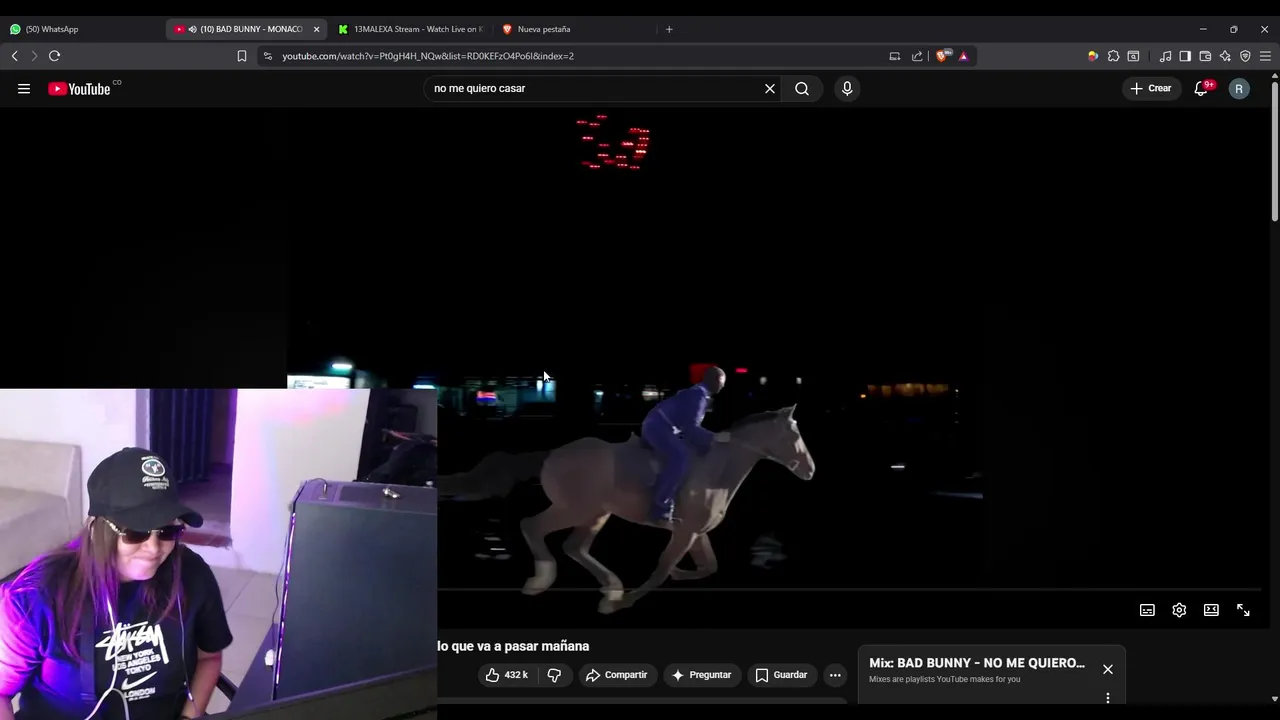This screenshot has width=1280, height=720.
Task: Open the Leo AI sparkle icon
Action: (1225, 56)
